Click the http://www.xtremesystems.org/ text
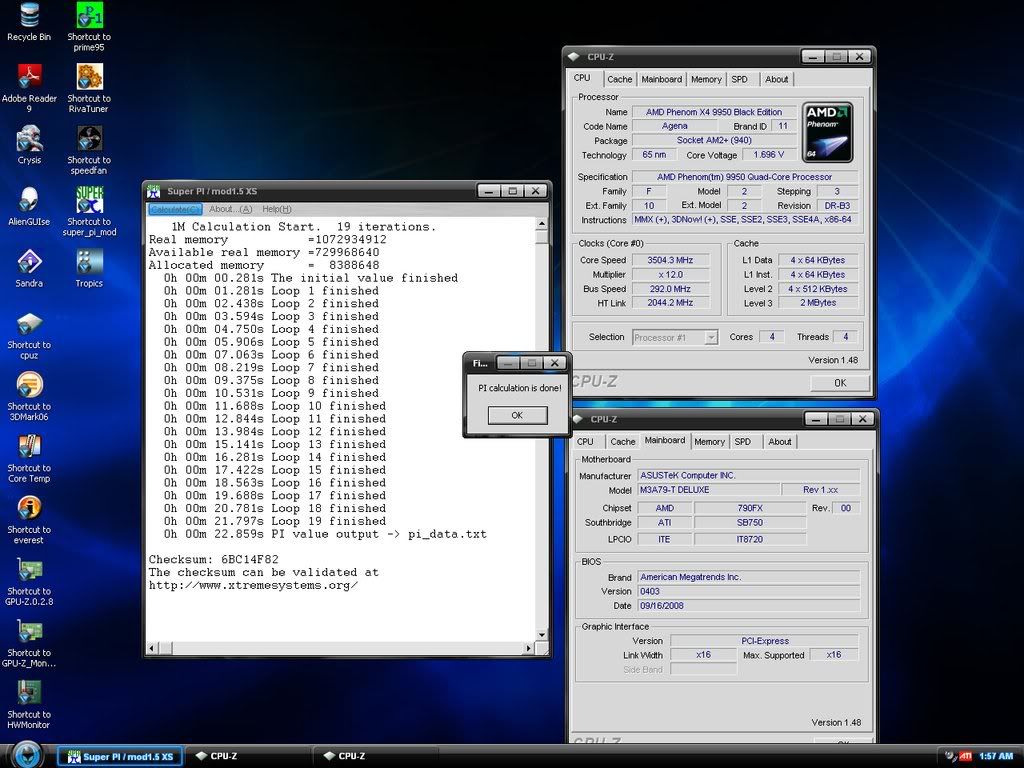Image resolution: width=1024 pixels, height=768 pixels. tap(253, 585)
